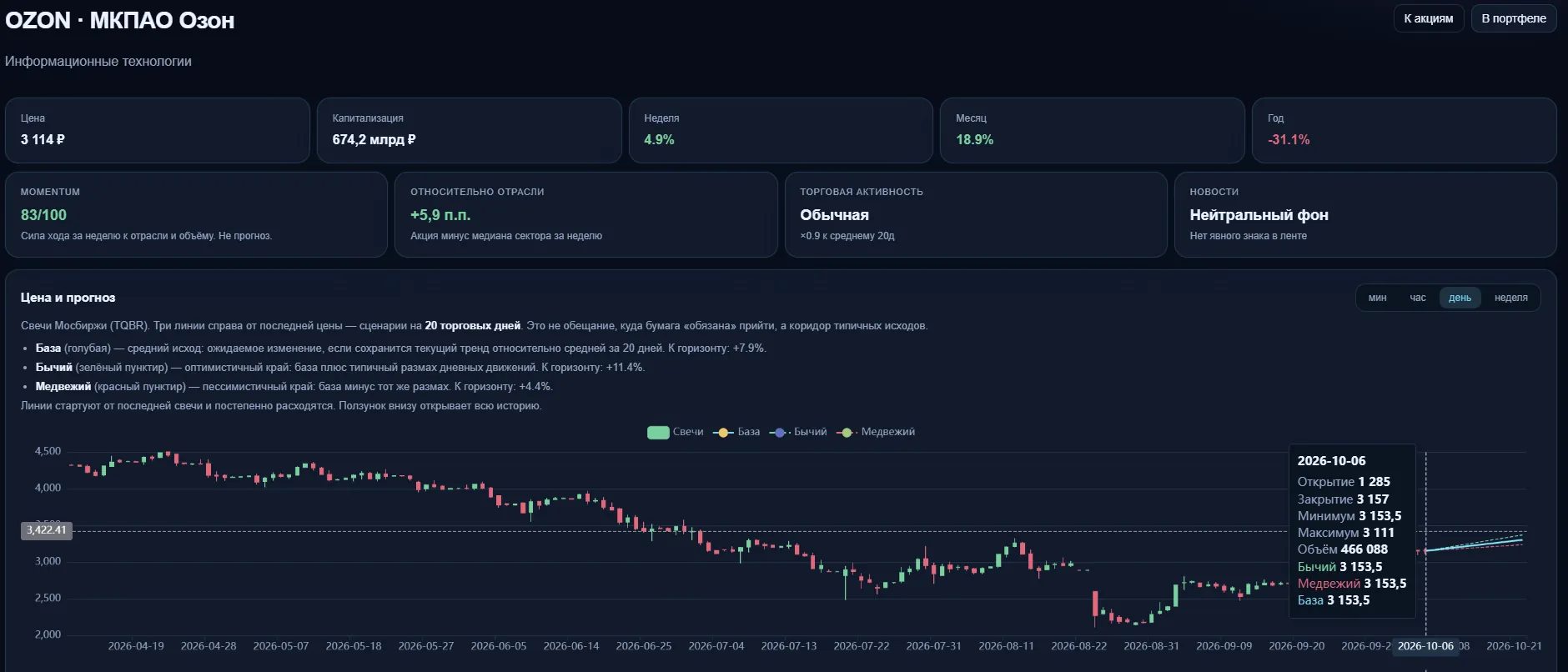Click the tooltip row «Максимум 3 111»
This screenshot has width=1568, height=672.
[1345, 533]
